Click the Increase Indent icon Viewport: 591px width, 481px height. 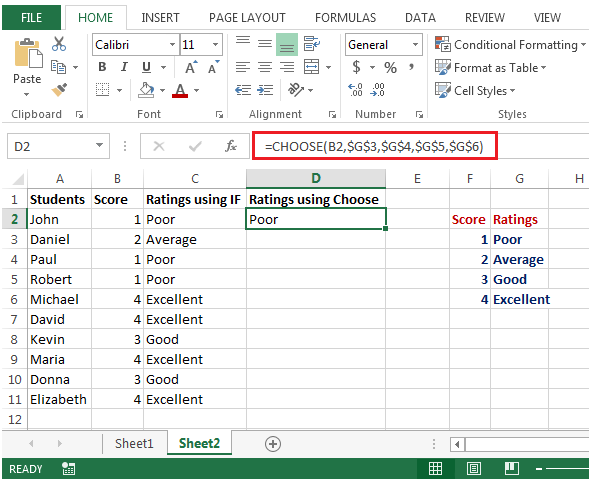[x=265, y=90]
